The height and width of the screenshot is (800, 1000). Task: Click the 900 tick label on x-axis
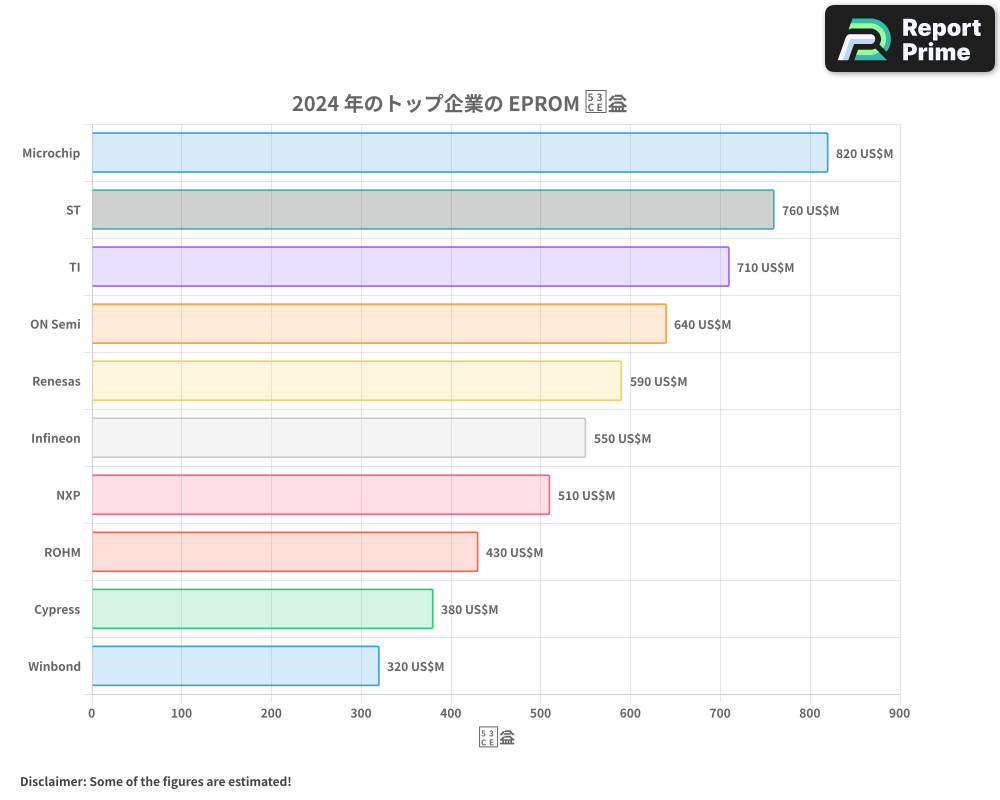coord(899,713)
